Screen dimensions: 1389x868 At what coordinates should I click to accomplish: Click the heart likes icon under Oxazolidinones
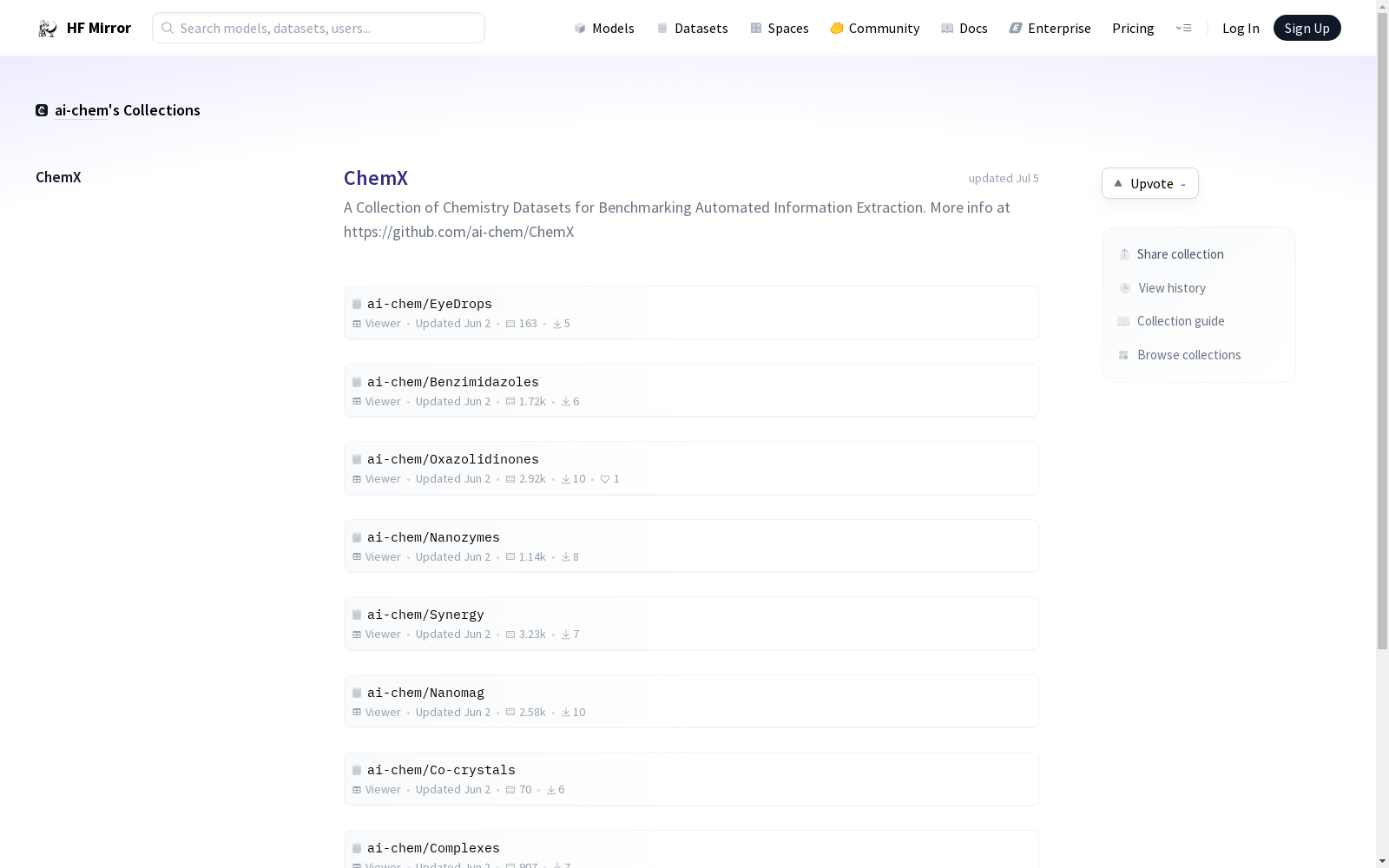(x=605, y=479)
